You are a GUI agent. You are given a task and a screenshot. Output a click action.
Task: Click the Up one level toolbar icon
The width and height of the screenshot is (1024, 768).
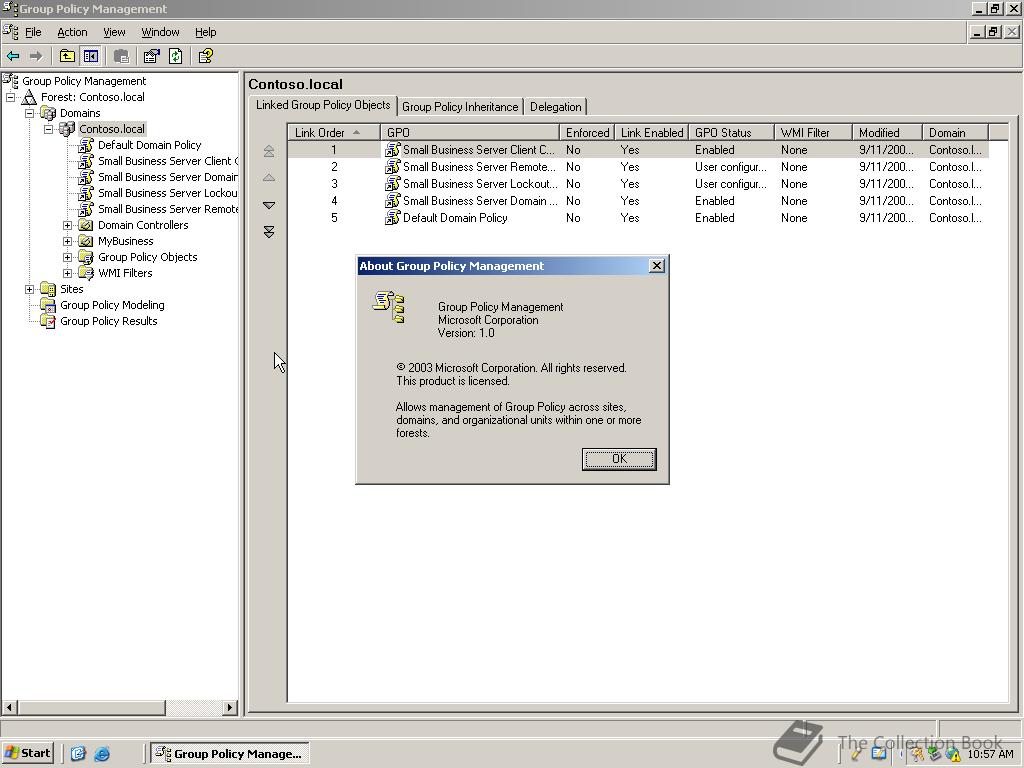point(67,56)
